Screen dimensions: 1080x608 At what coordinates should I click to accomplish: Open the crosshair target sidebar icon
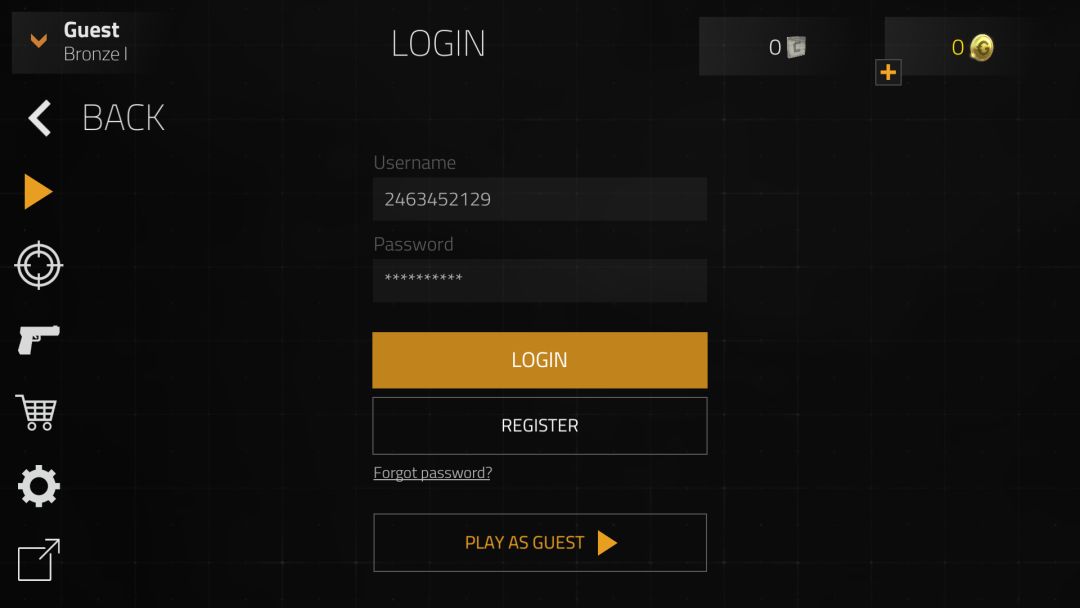coord(39,265)
